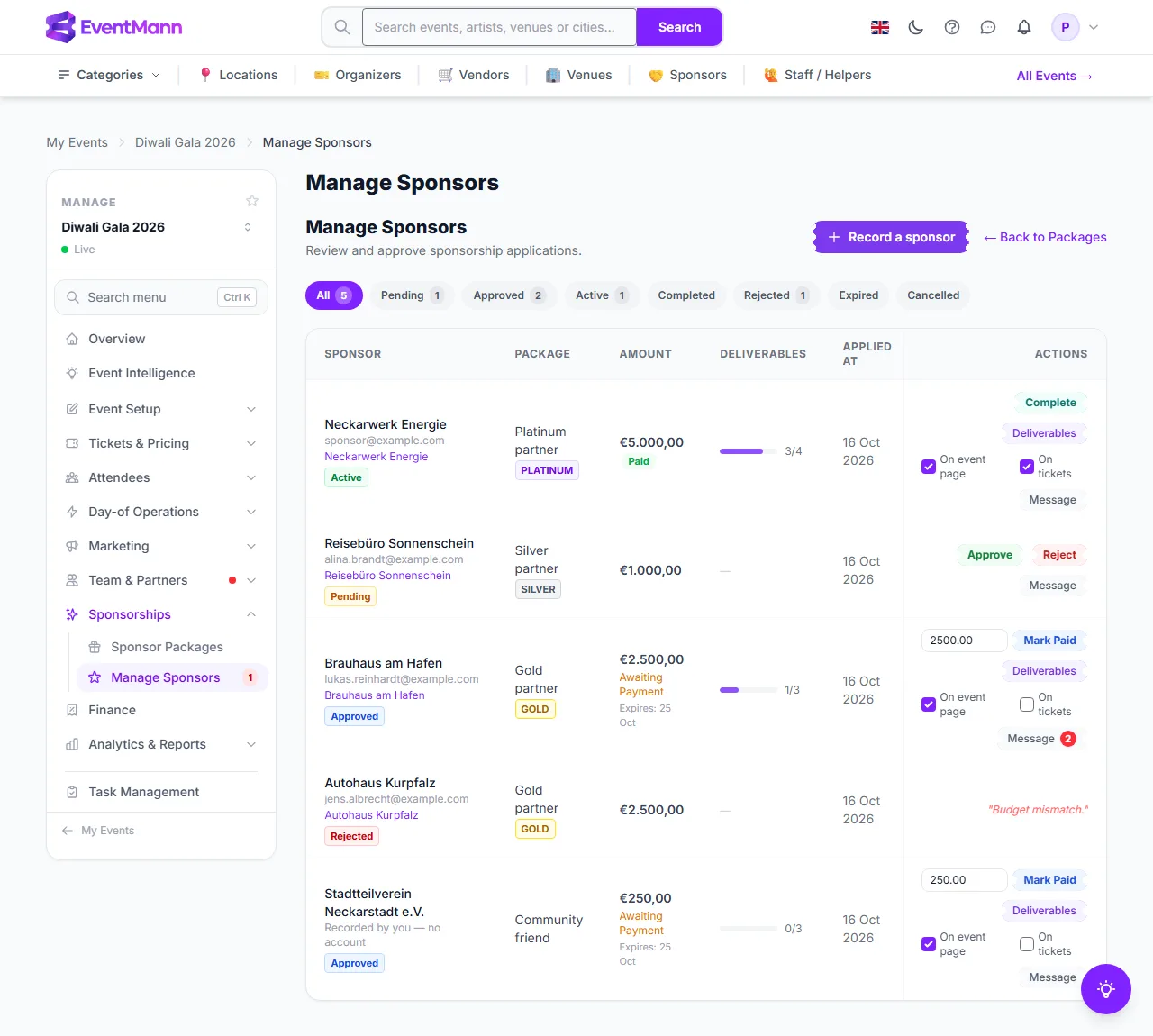The image size is (1153, 1036).
Task: Open the language flag selector
Action: (880, 27)
